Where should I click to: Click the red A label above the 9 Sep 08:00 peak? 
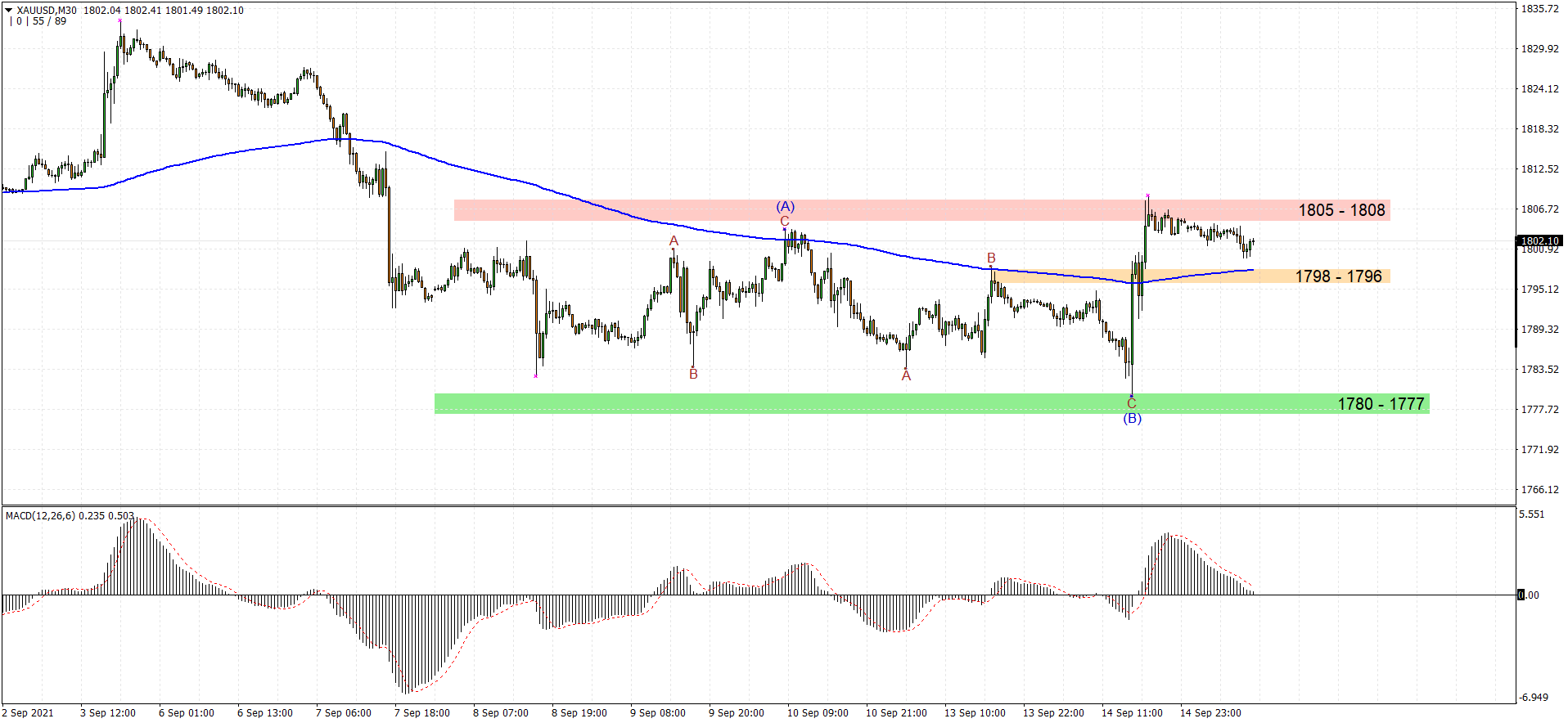[x=674, y=241]
